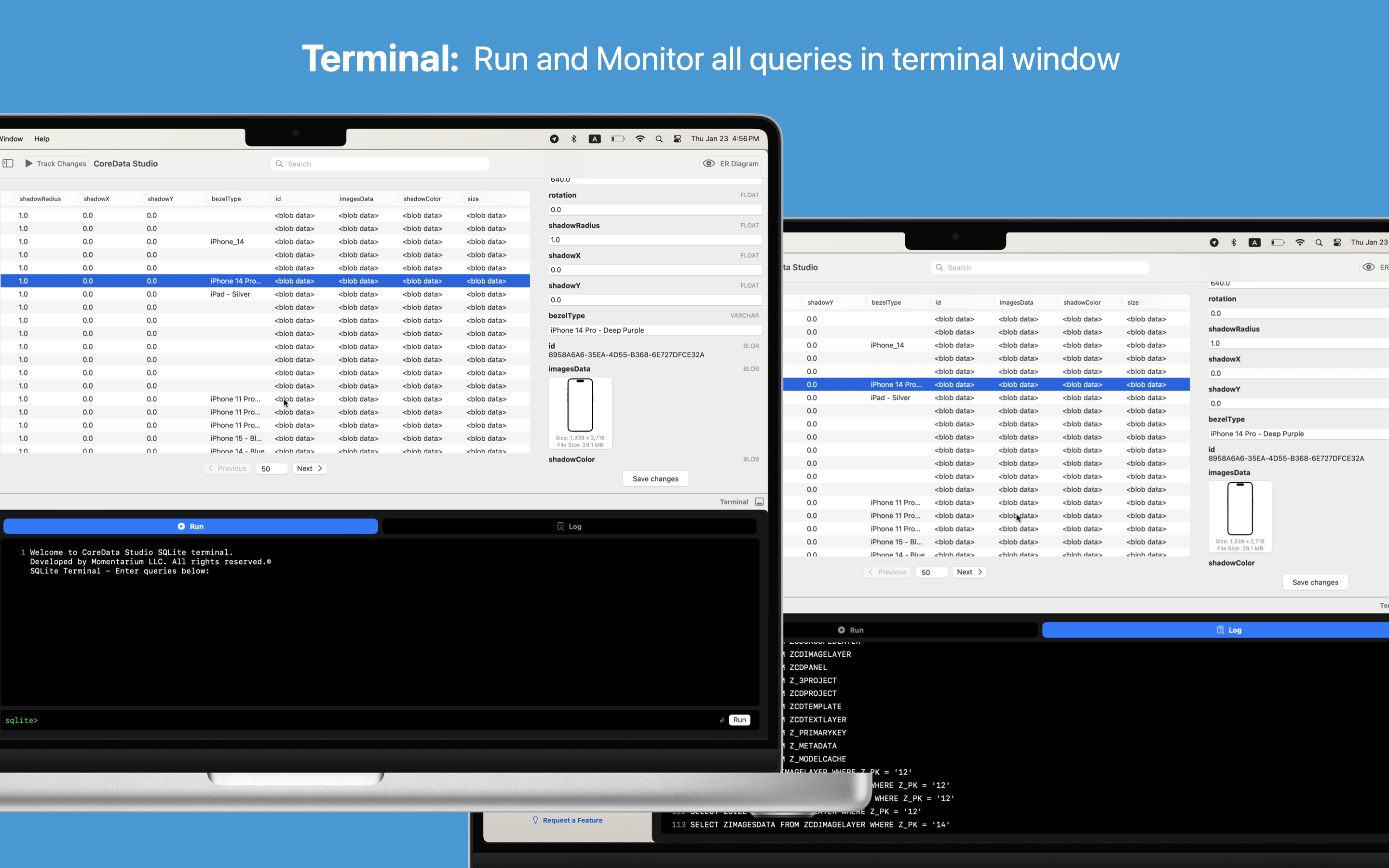Click imagesData thumbnail in left window
This screenshot has height=868, width=1389.
coord(580,413)
